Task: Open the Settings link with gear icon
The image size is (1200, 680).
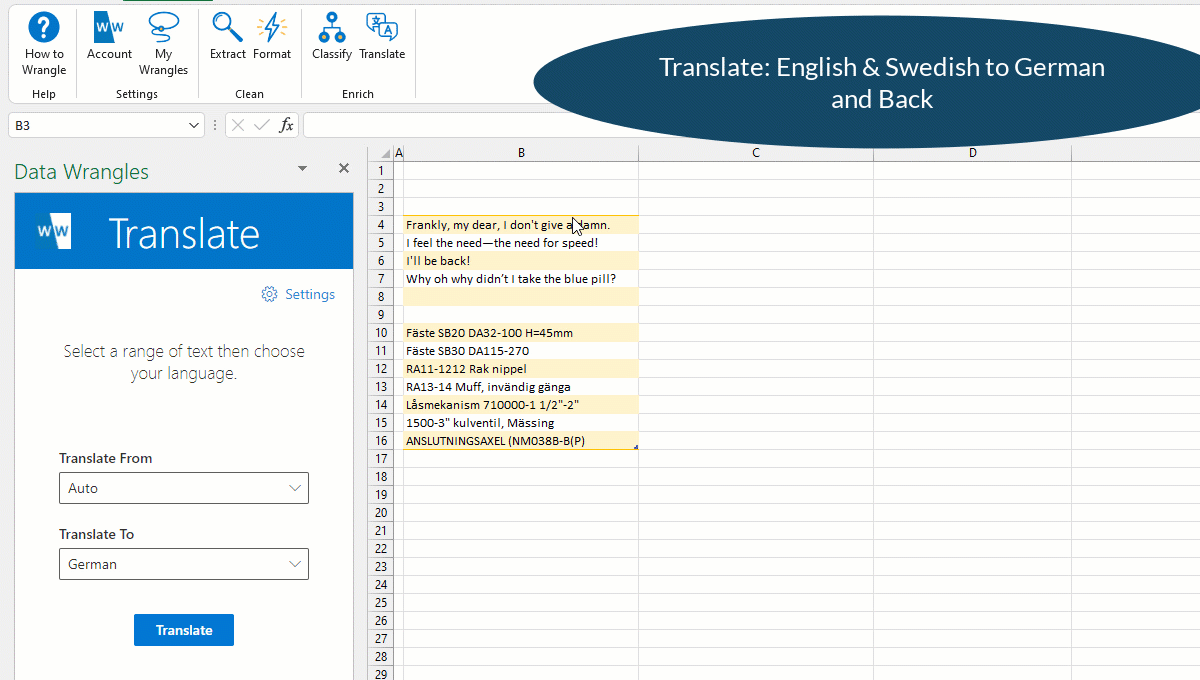Action: [x=298, y=294]
